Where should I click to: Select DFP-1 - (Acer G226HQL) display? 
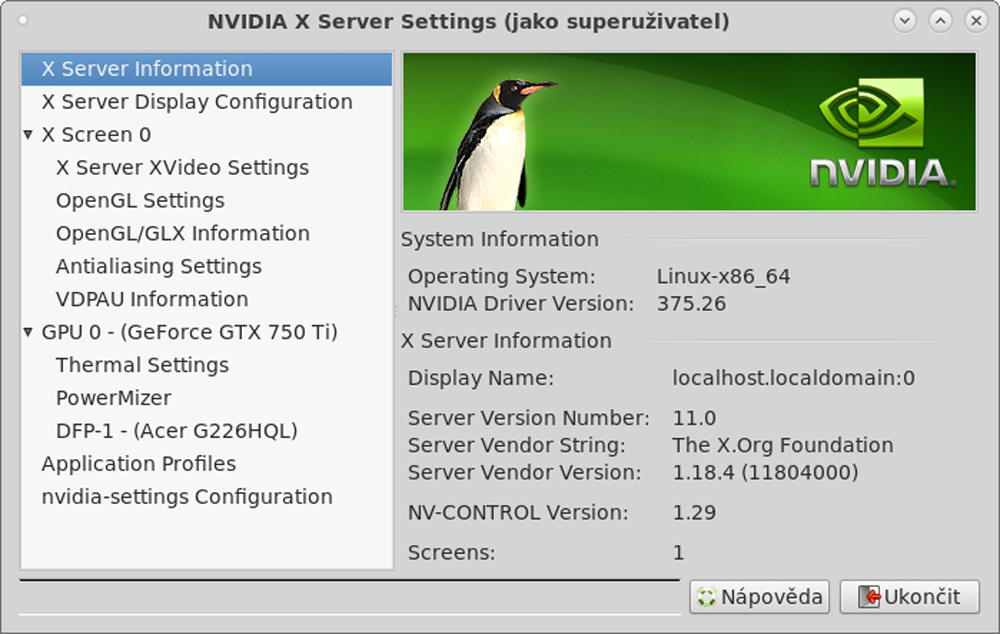pos(207,431)
